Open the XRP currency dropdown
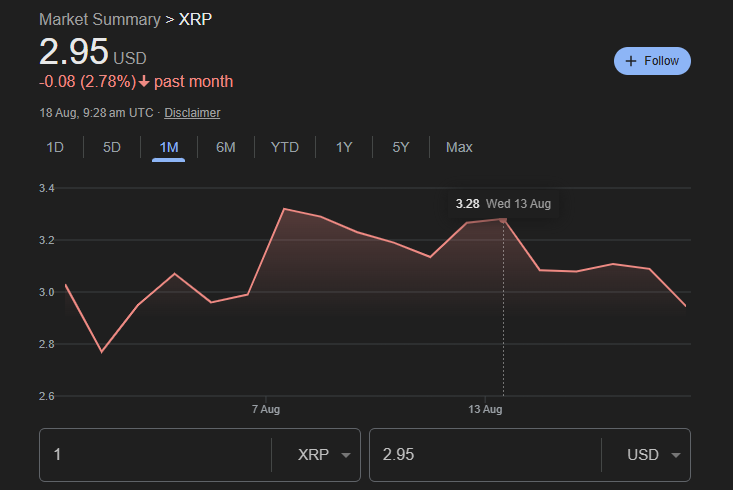733x490 pixels. (323, 454)
